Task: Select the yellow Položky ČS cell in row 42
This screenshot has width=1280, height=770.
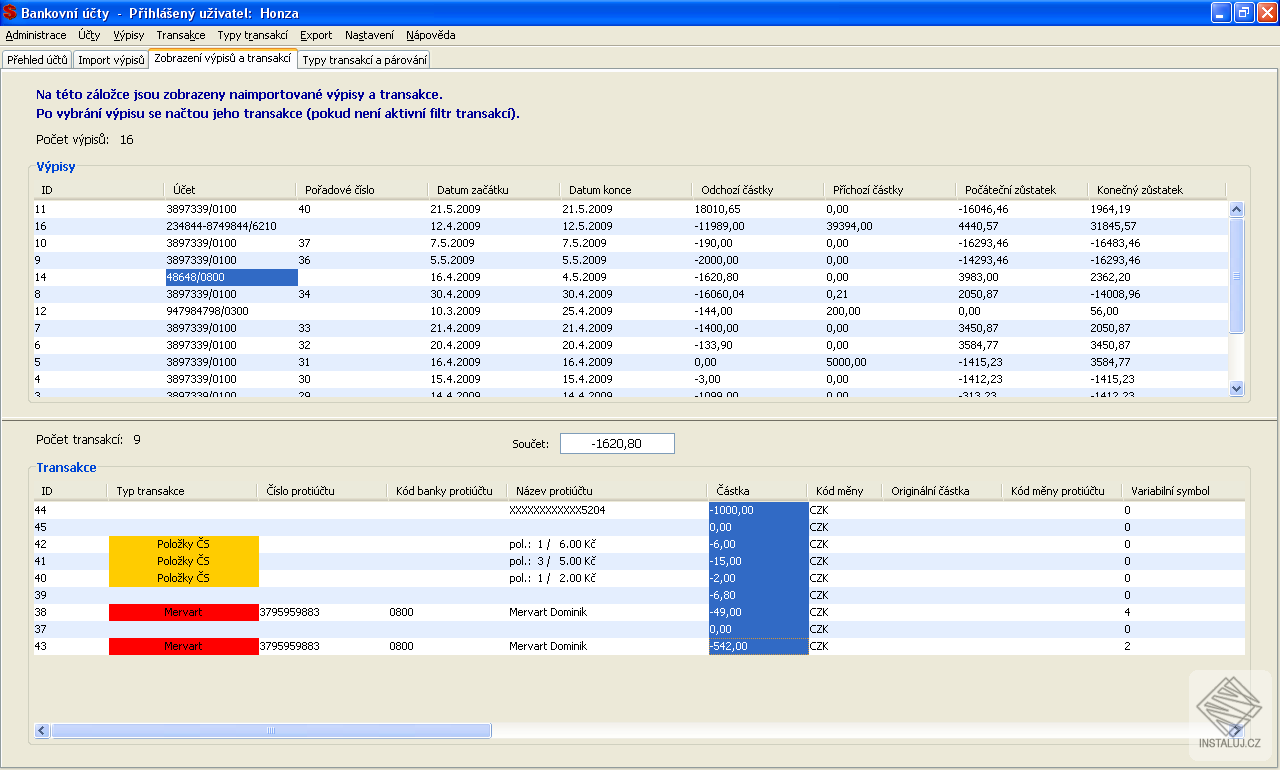Action: [183, 544]
